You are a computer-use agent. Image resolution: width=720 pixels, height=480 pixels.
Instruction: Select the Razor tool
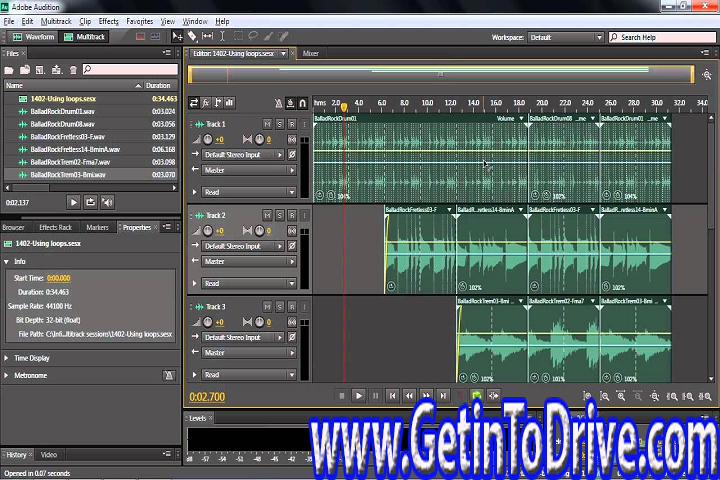(192, 36)
